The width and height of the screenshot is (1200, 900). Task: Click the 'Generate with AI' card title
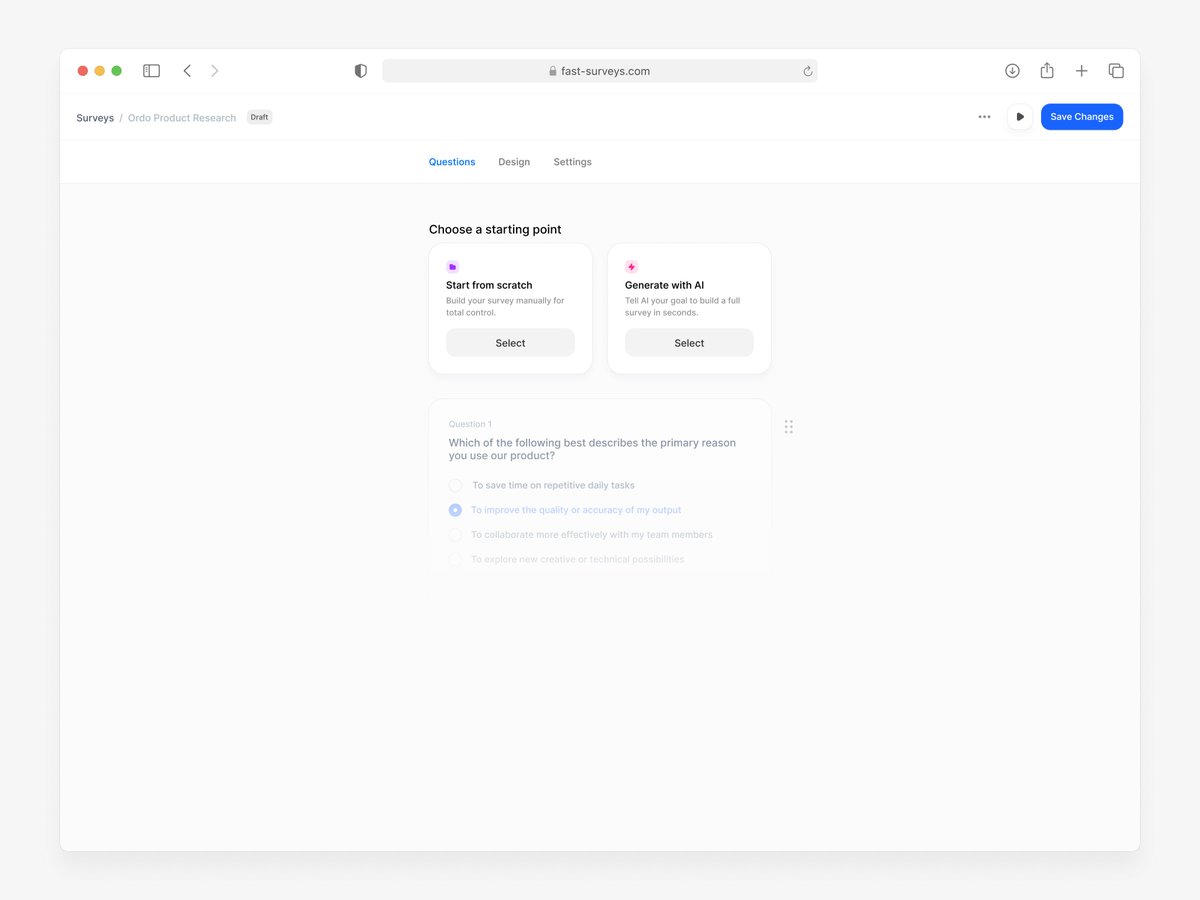[664, 285]
